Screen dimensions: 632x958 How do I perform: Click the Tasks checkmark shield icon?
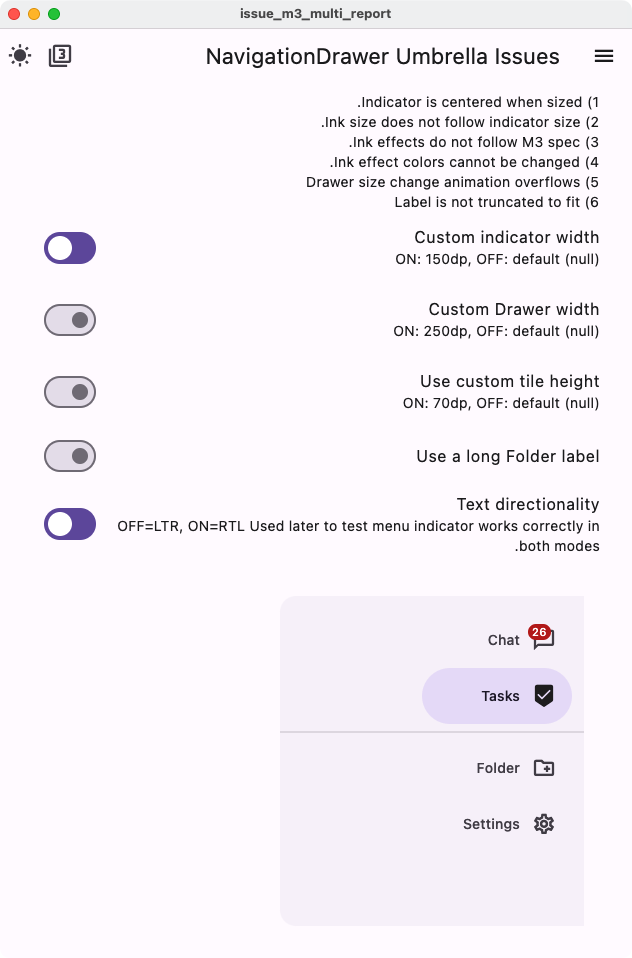543,696
